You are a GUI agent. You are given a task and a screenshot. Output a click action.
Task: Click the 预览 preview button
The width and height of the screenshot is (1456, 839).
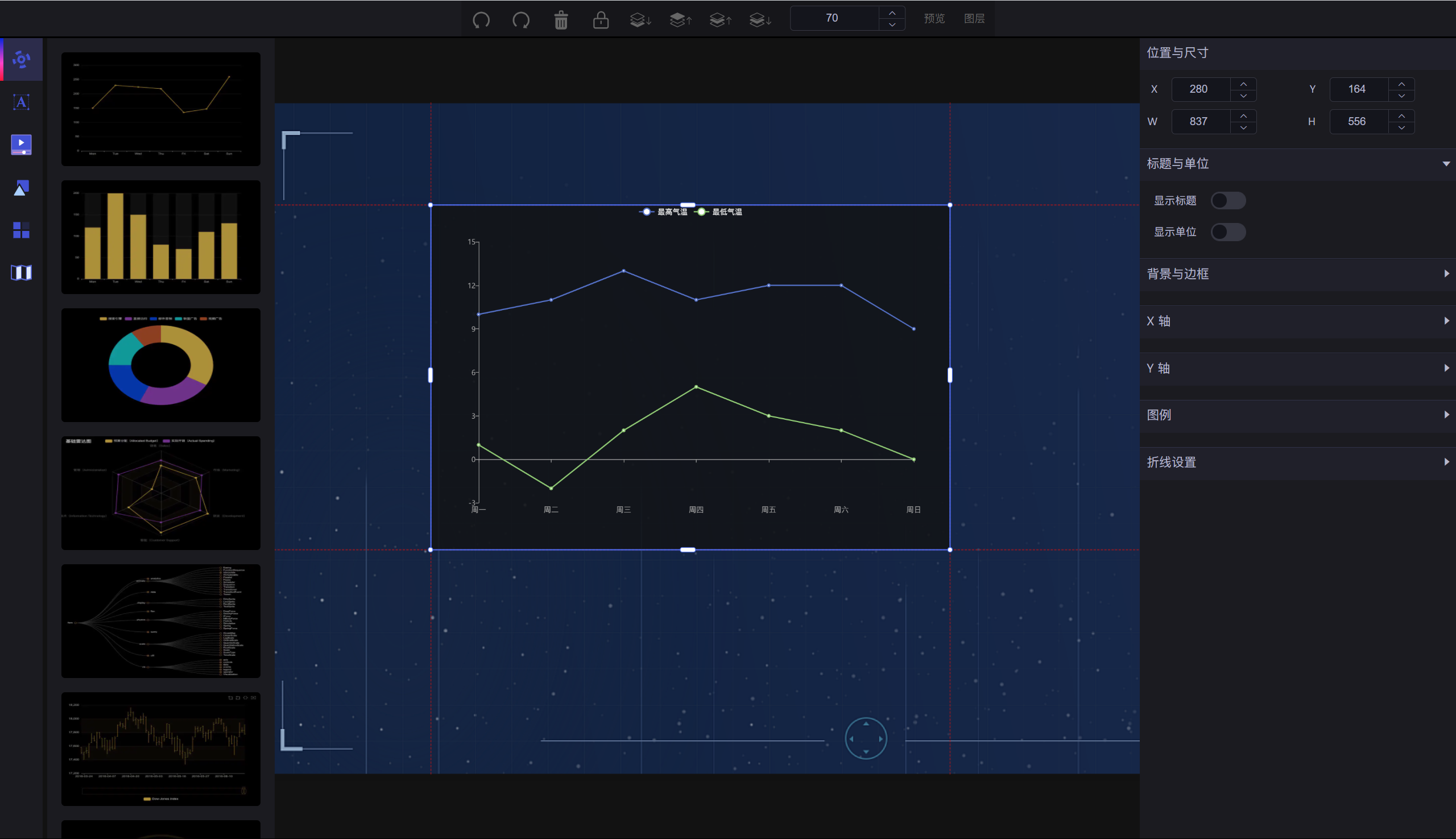tap(934, 18)
